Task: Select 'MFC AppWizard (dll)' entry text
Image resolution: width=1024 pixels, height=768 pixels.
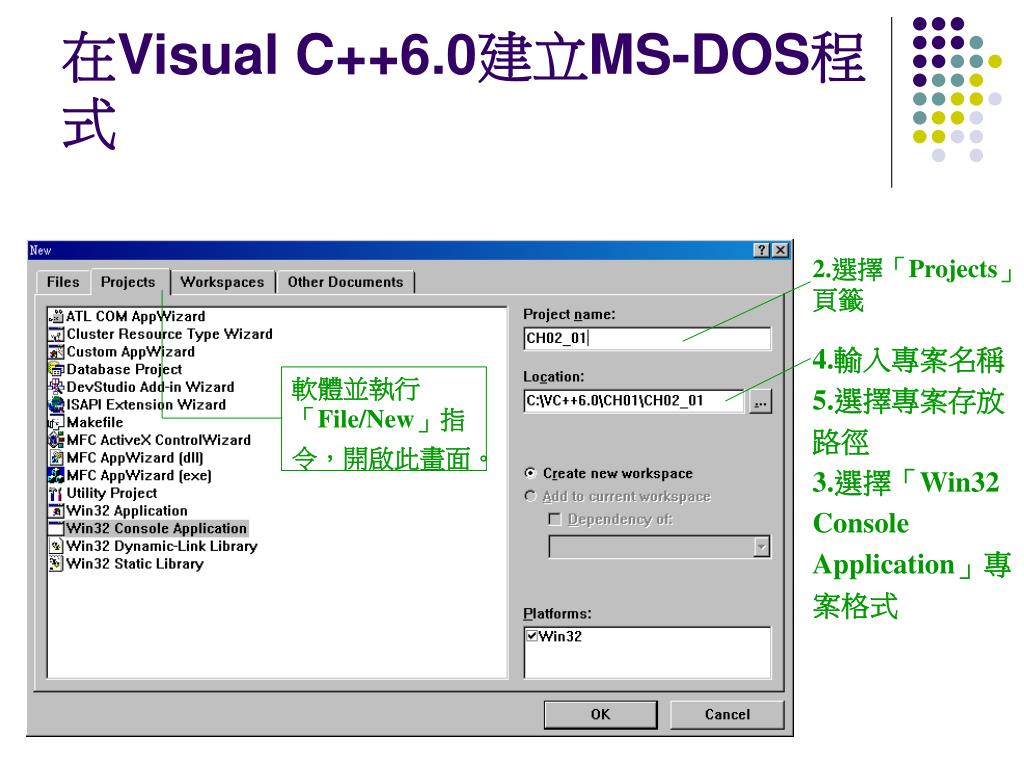Action: click(135, 458)
